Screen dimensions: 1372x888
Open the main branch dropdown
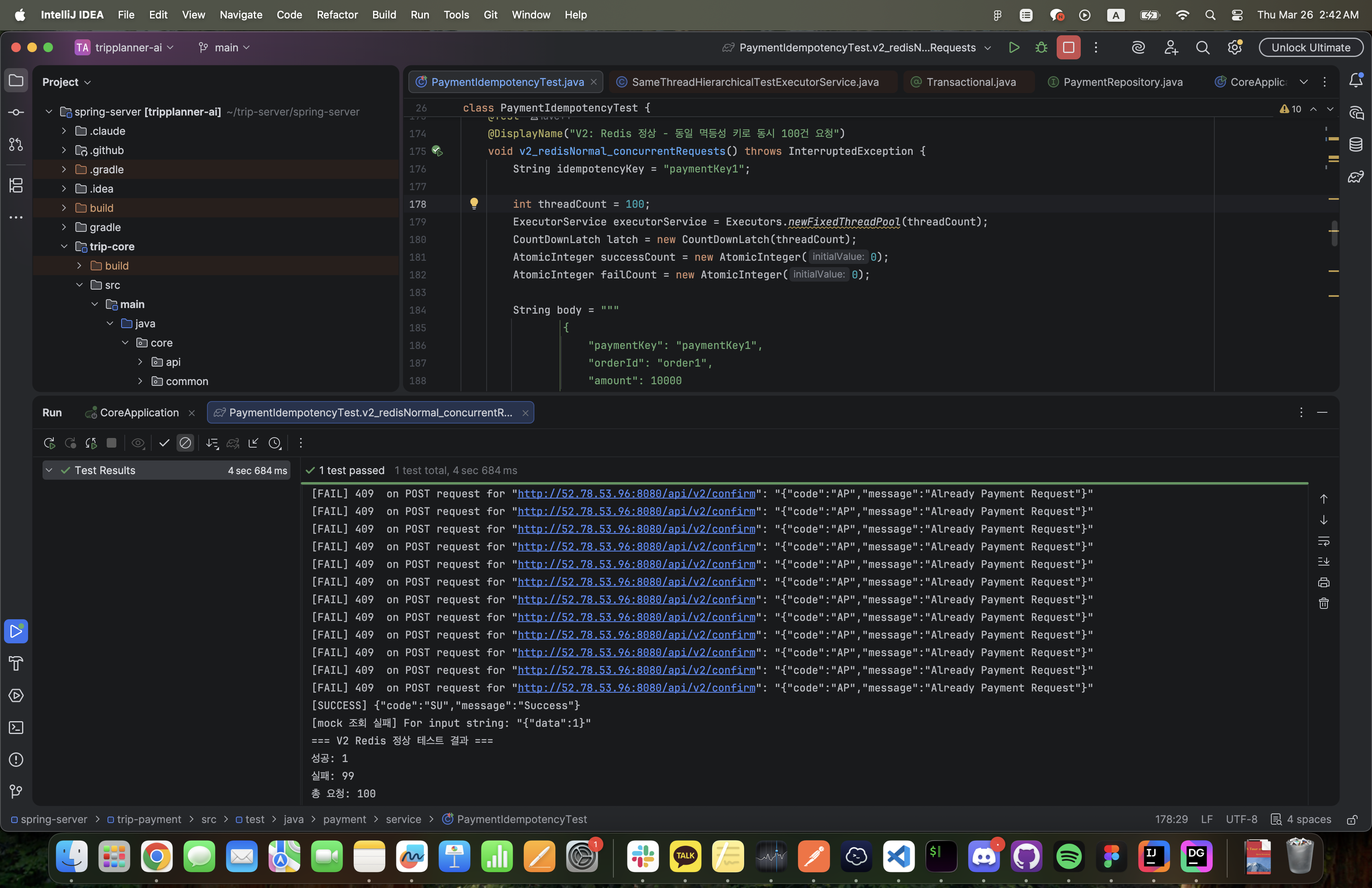[x=224, y=48]
